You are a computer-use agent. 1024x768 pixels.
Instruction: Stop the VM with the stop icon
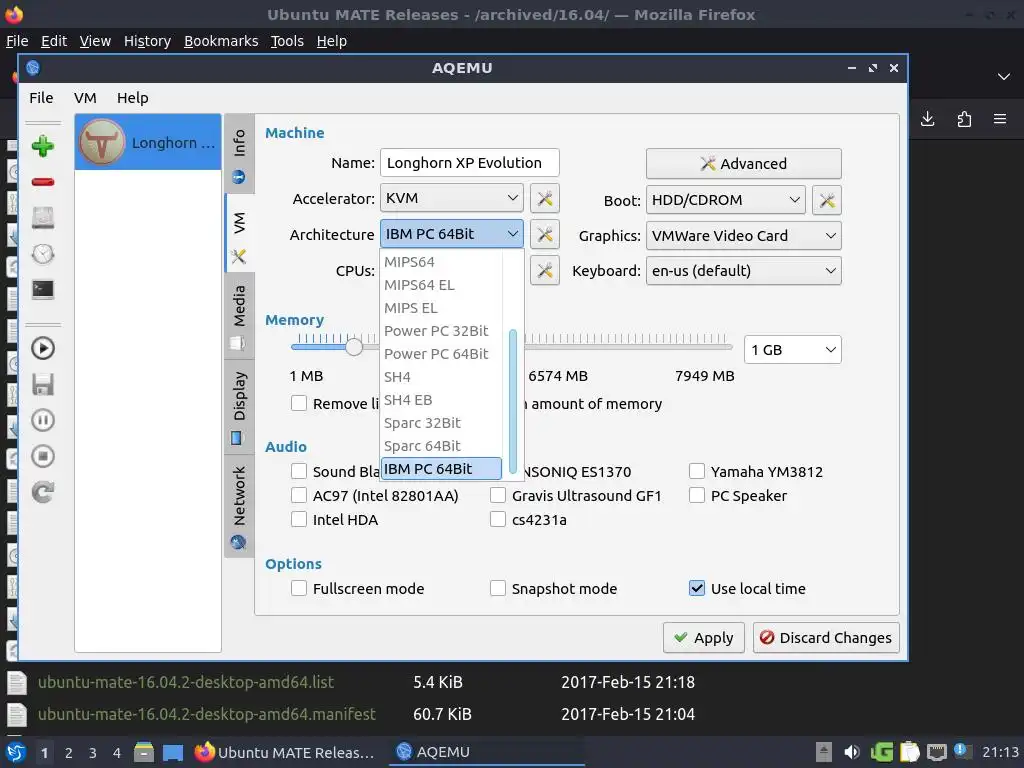click(43, 456)
